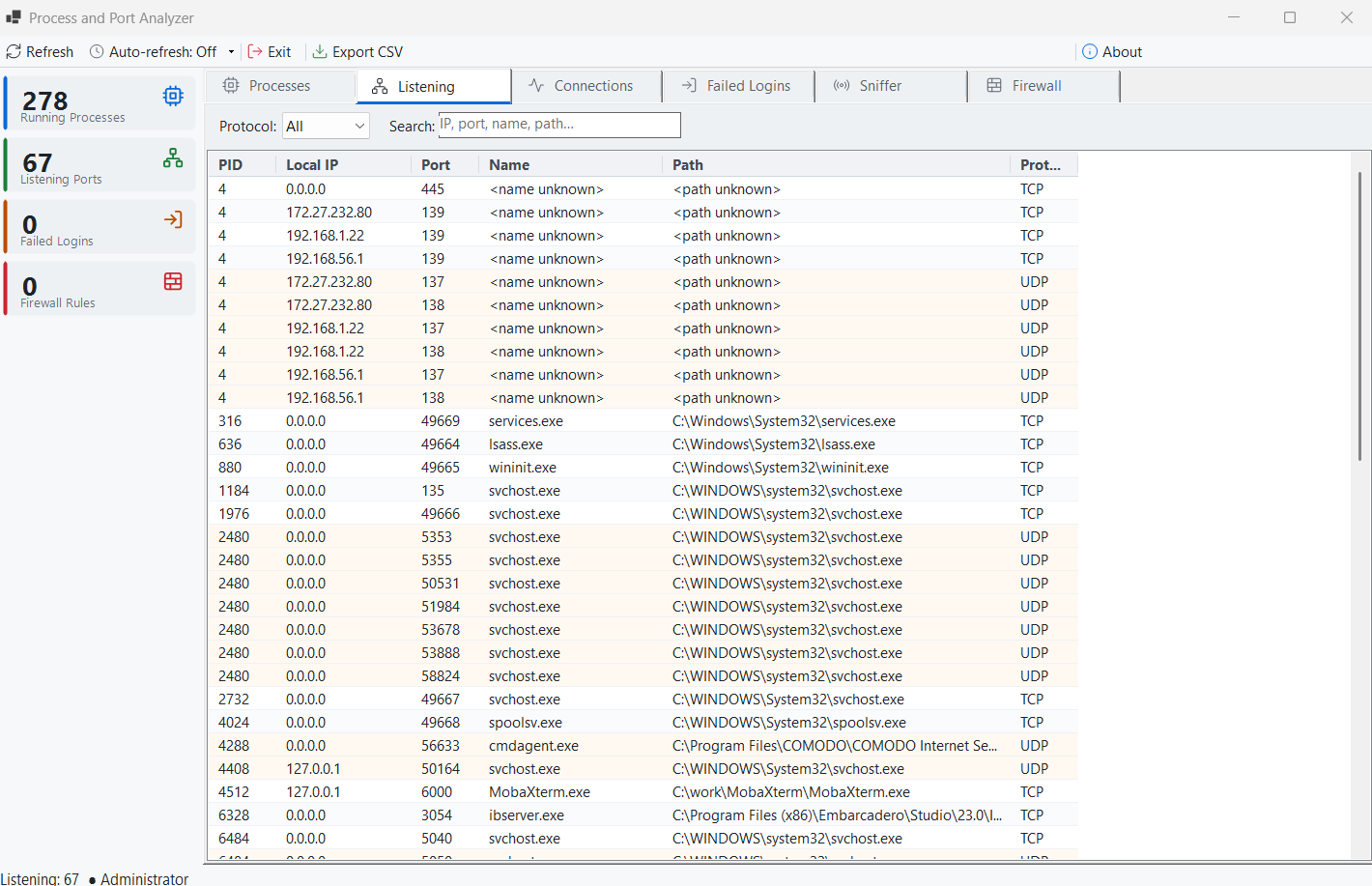This screenshot has width=1372, height=886.
Task: Select the cmdagent.exe row name
Action: click(533, 746)
